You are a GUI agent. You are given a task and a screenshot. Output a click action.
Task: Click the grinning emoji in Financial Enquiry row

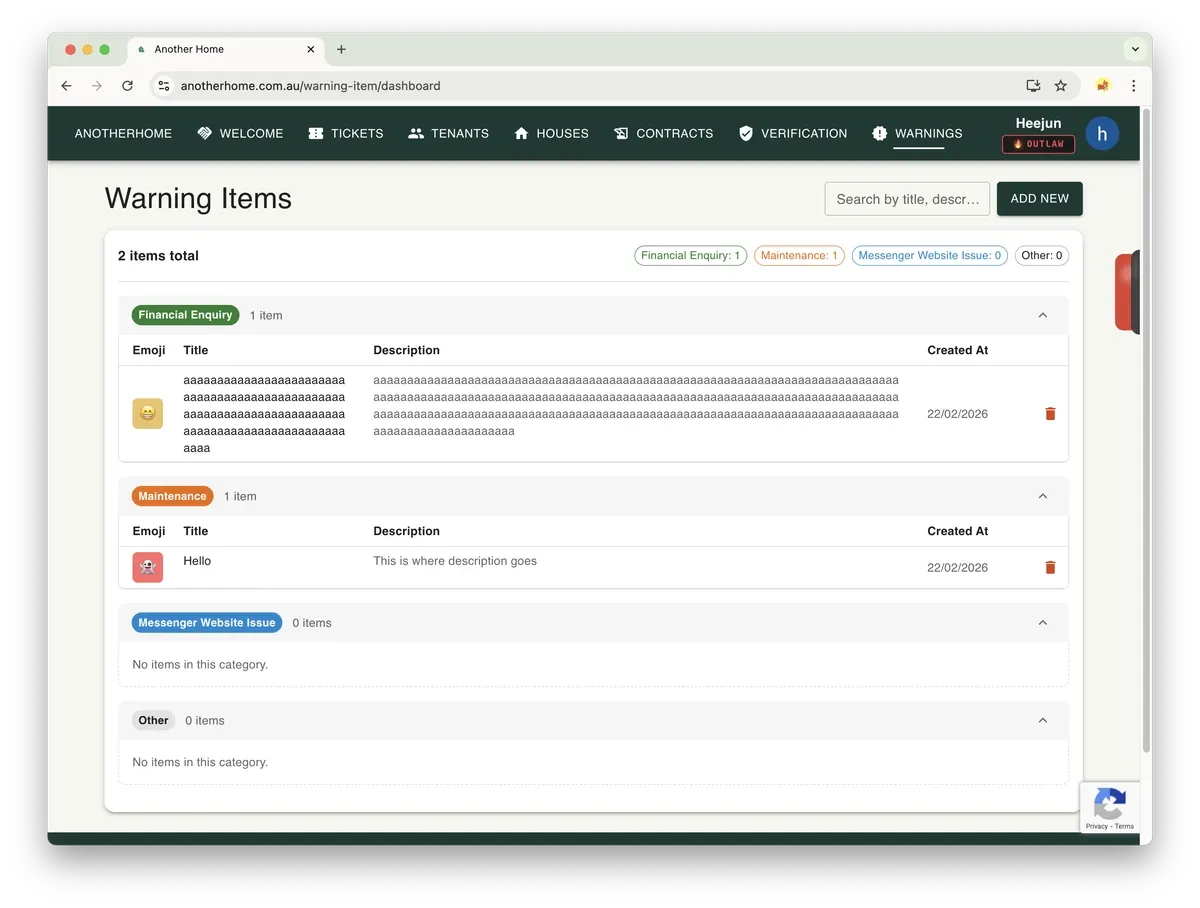147,414
